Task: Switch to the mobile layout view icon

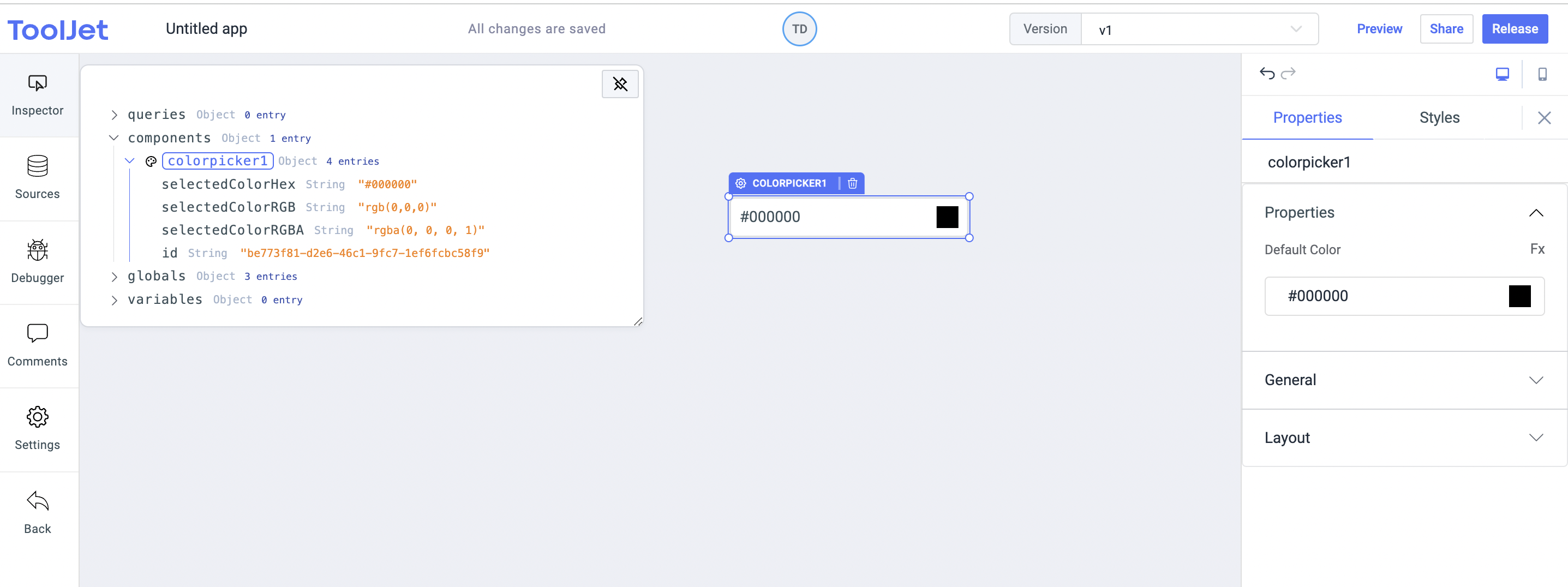Action: click(1542, 74)
